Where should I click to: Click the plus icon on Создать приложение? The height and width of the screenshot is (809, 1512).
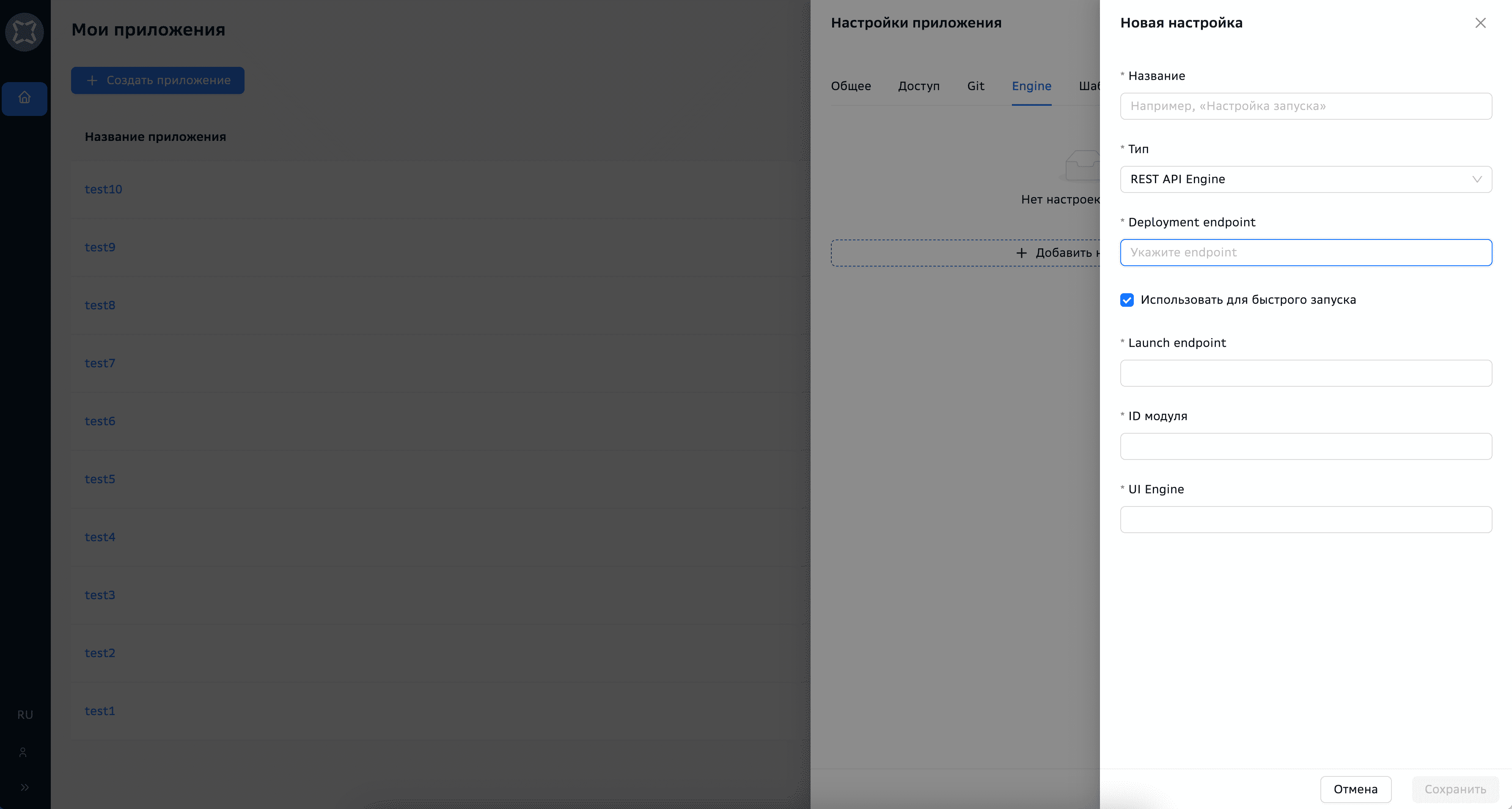[92, 80]
